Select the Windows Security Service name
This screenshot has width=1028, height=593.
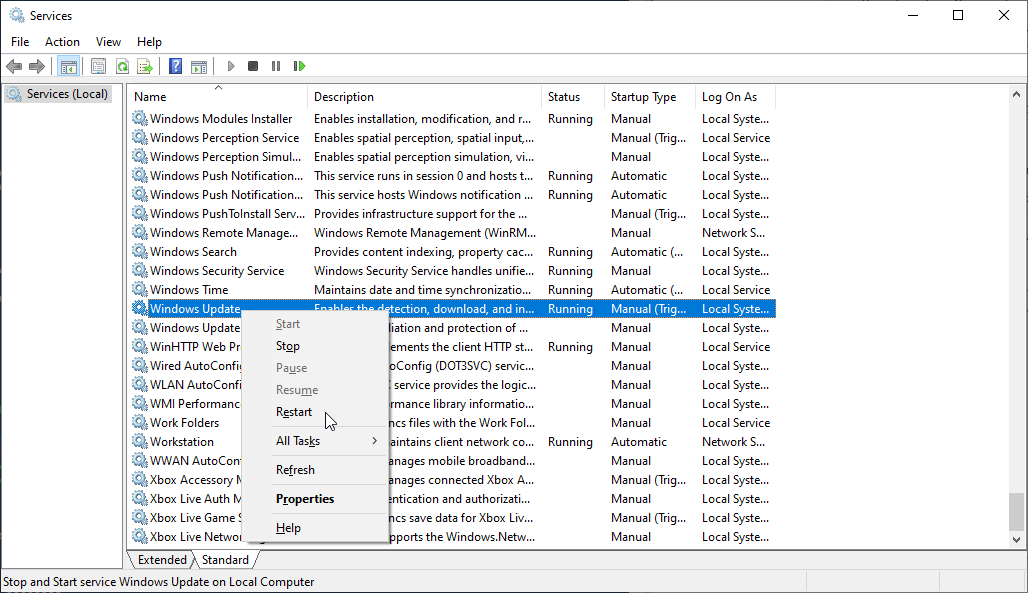(x=217, y=271)
